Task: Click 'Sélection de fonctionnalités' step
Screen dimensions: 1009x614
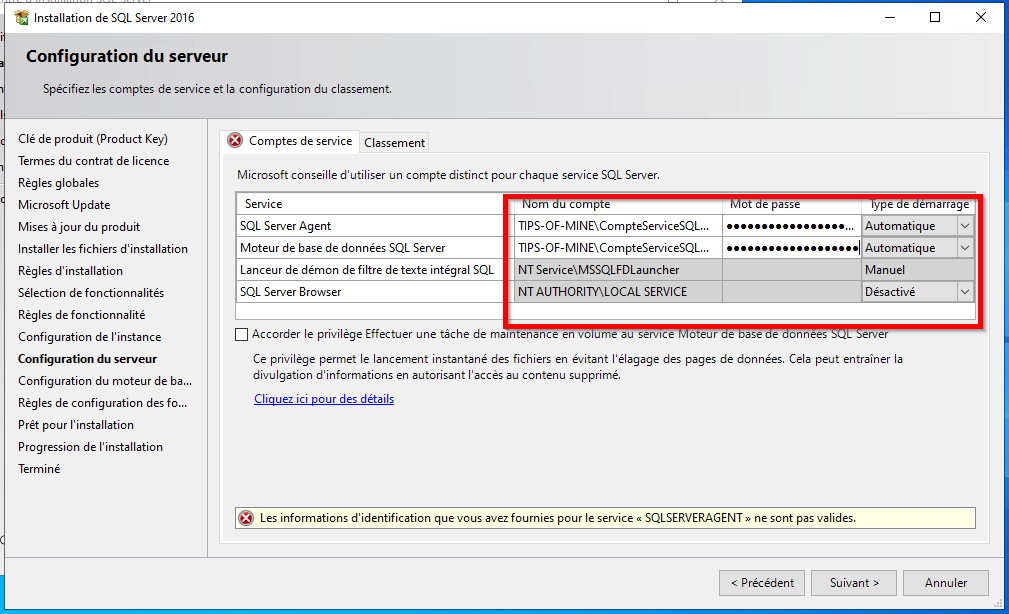Action: pos(91,293)
